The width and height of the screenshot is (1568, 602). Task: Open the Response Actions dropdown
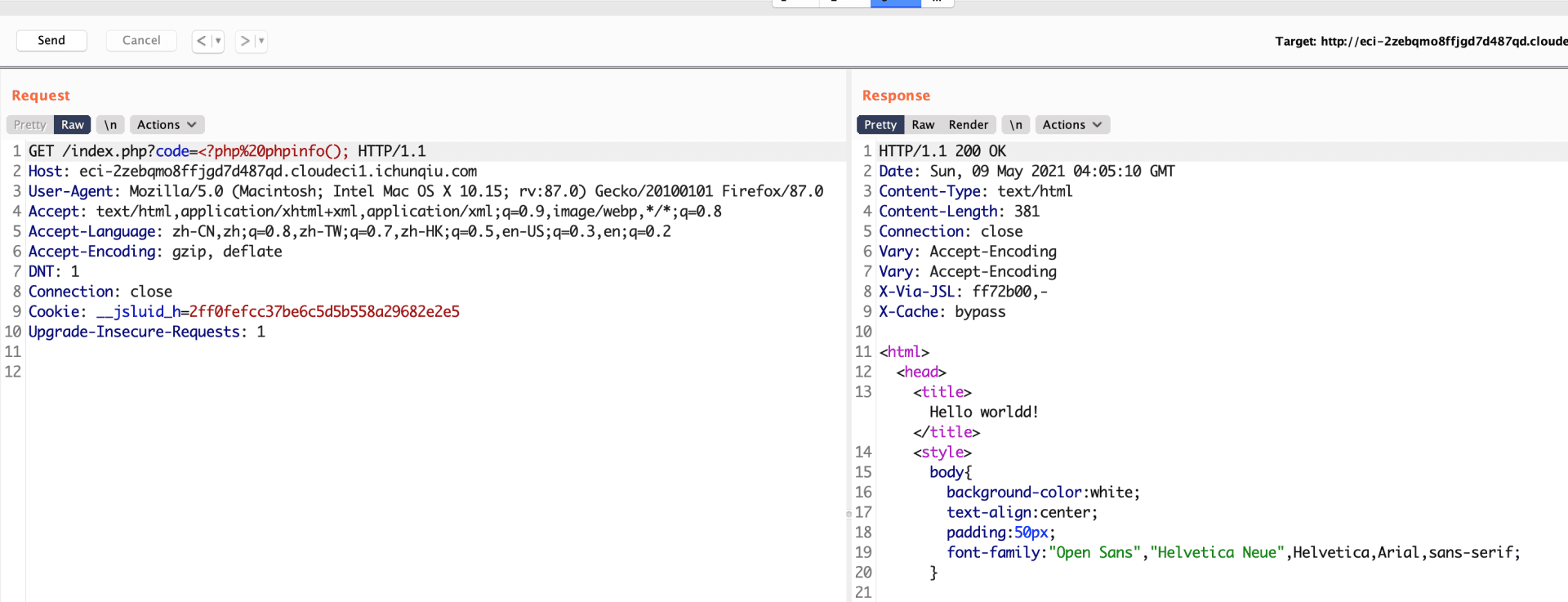pyautogui.click(x=1072, y=125)
